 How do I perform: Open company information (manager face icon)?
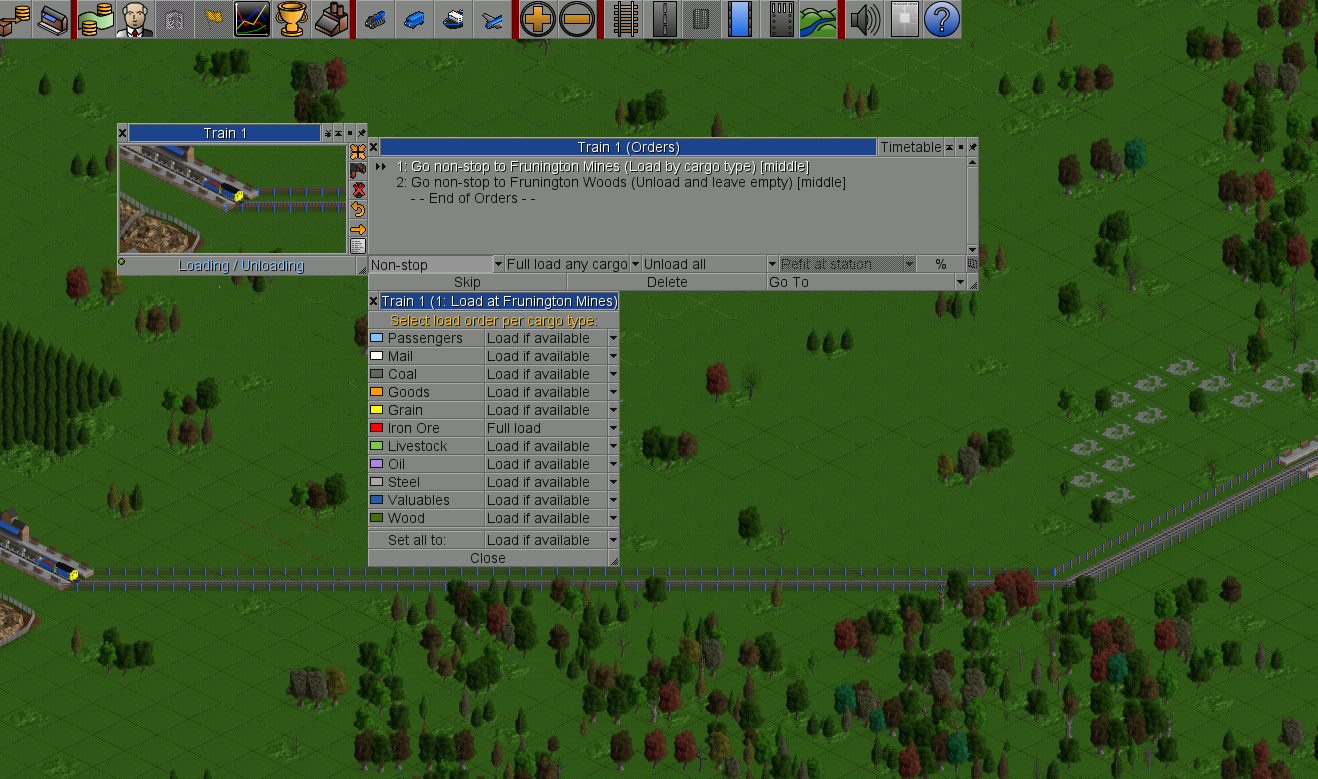pyautogui.click(x=134, y=19)
